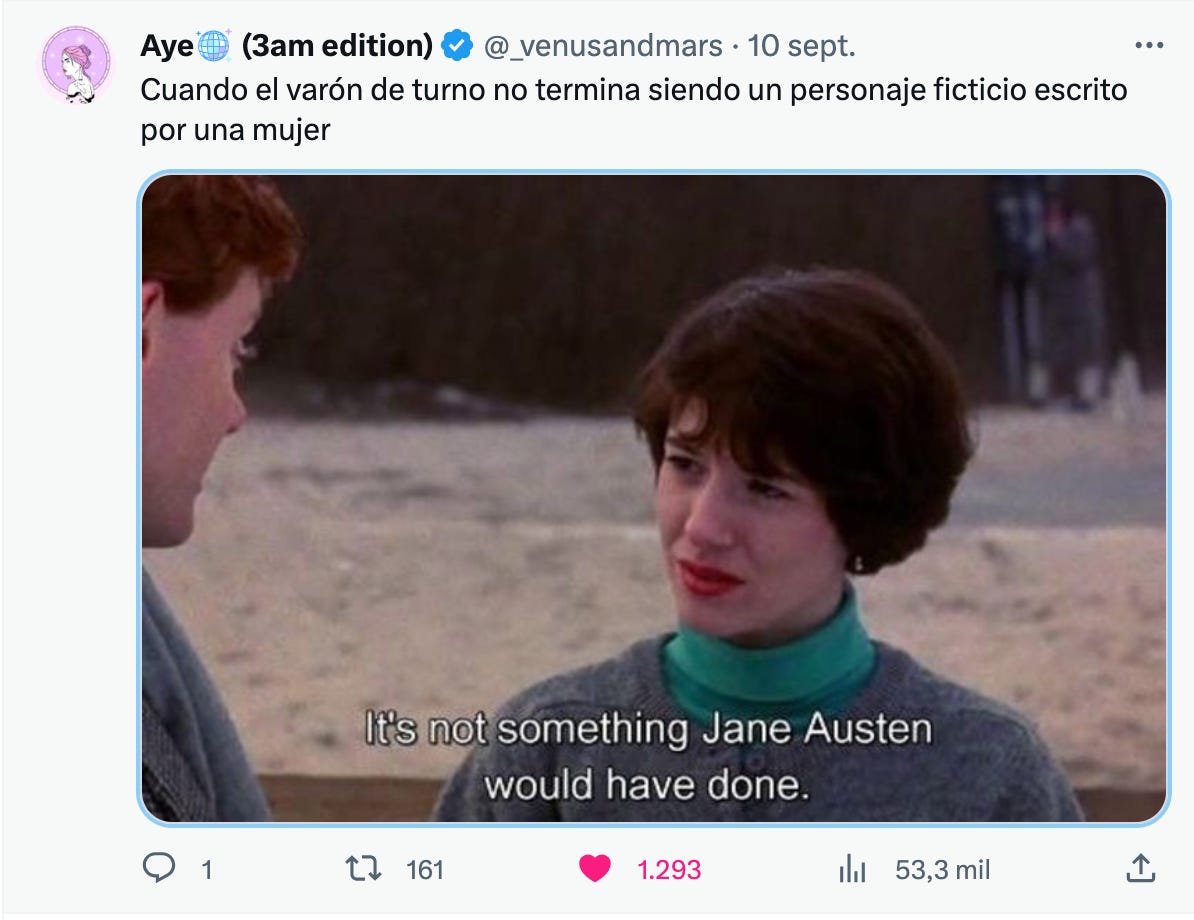1194x920 pixels.
Task: Click the retweet arrows icon
Action: click(363, 868)
